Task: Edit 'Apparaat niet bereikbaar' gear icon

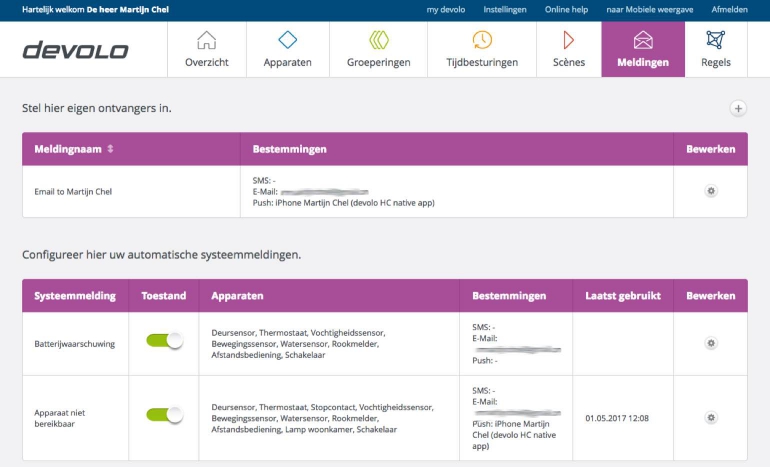Action: click(x=711, y=417)
